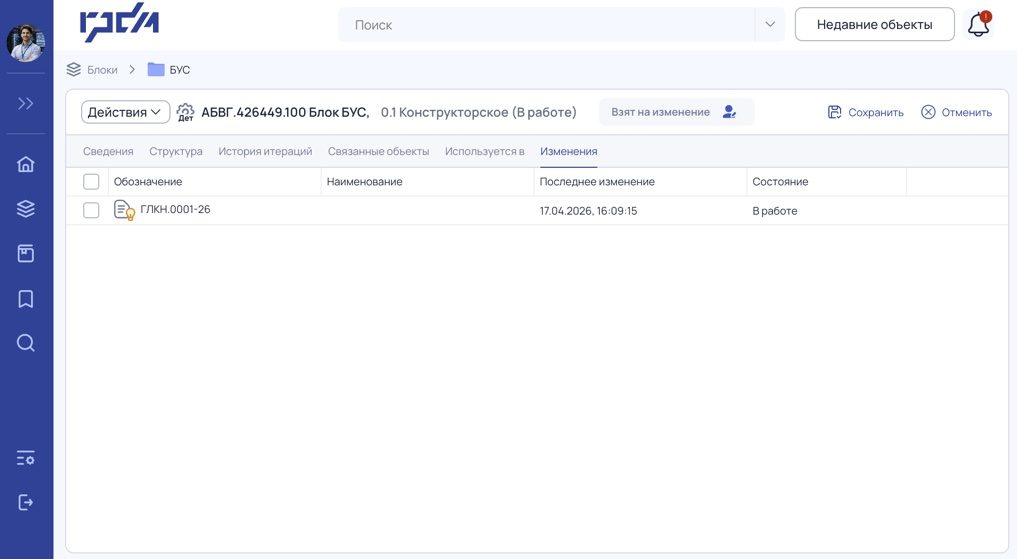Open the Действия dropdown
This screenshot has width=1017, height=559.
pyautogui.click(x=125, y=112)
